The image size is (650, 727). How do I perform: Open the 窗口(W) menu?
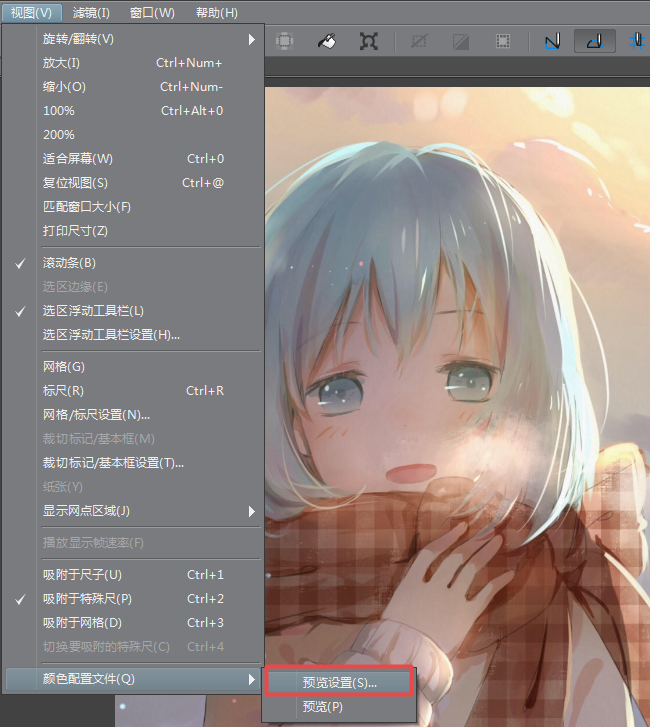152,13
